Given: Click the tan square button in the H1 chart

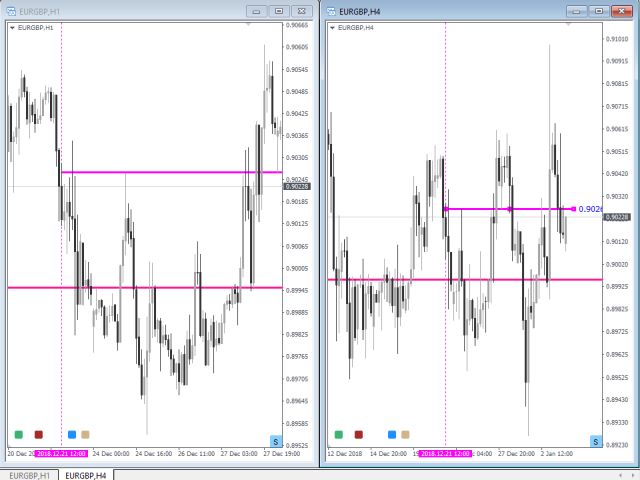Looking at the screenshot, I should [x=85, y=435].
